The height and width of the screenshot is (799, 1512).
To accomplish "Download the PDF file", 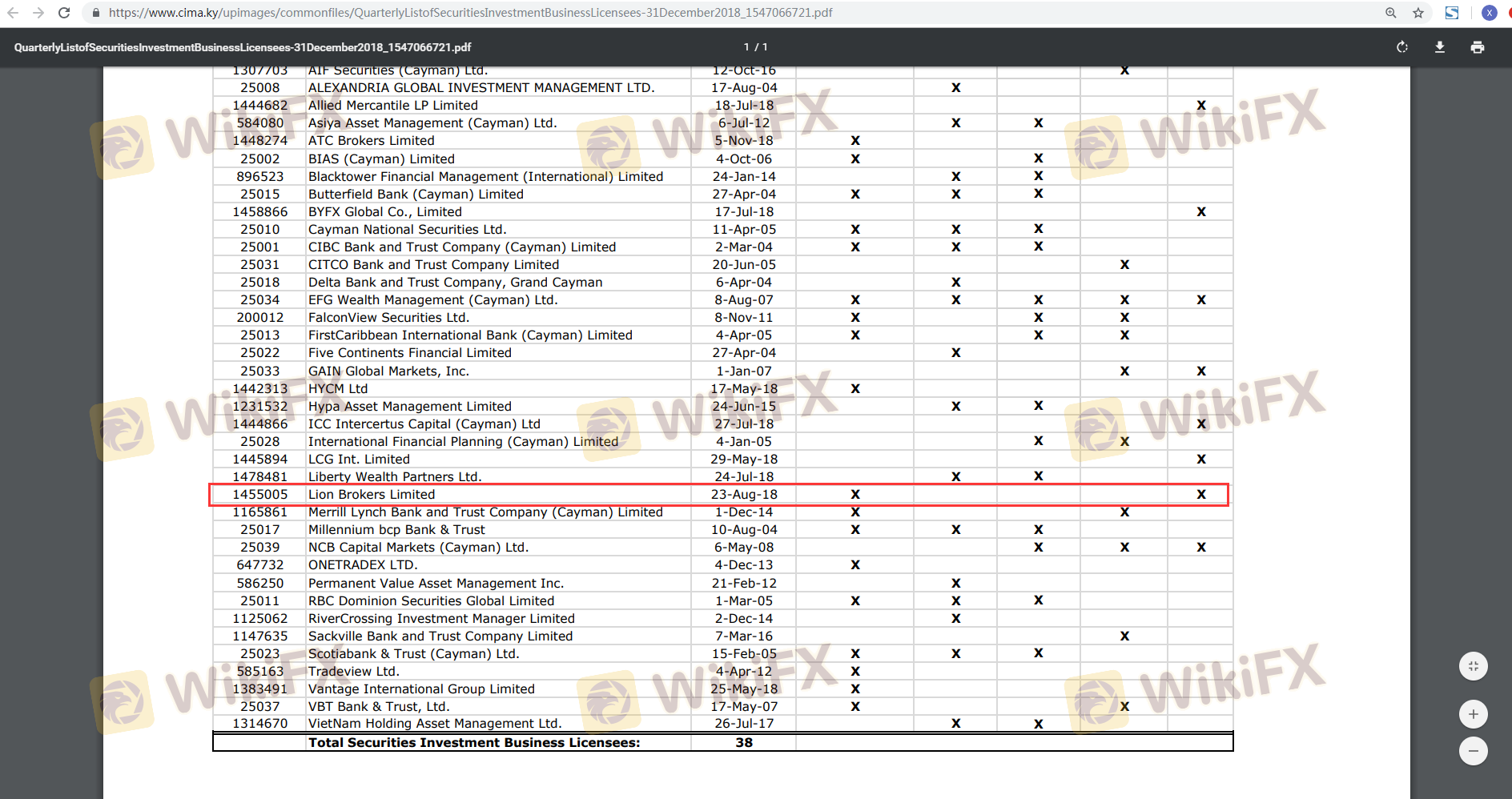I will (x=1440, y=47).
